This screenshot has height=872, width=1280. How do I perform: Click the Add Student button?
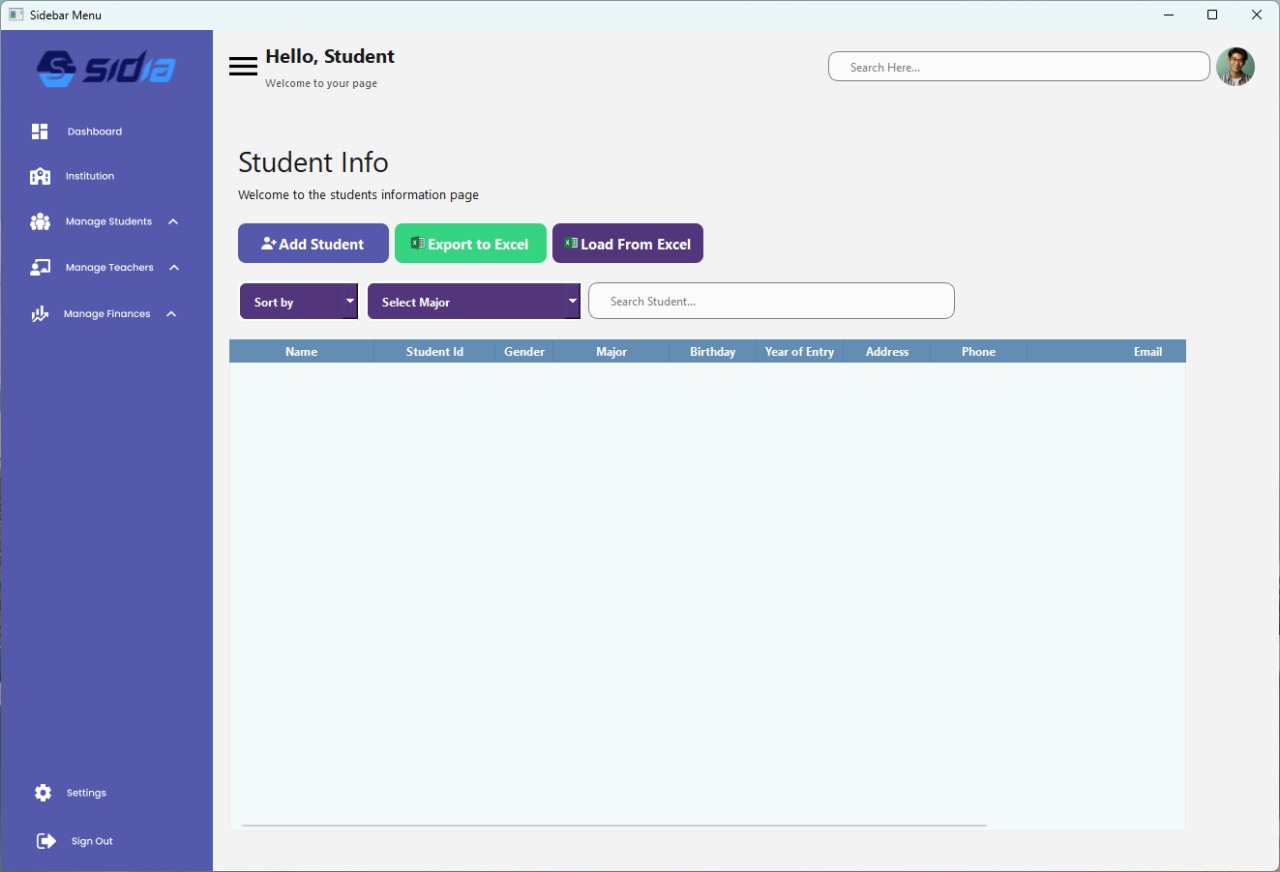pos(313,244)
